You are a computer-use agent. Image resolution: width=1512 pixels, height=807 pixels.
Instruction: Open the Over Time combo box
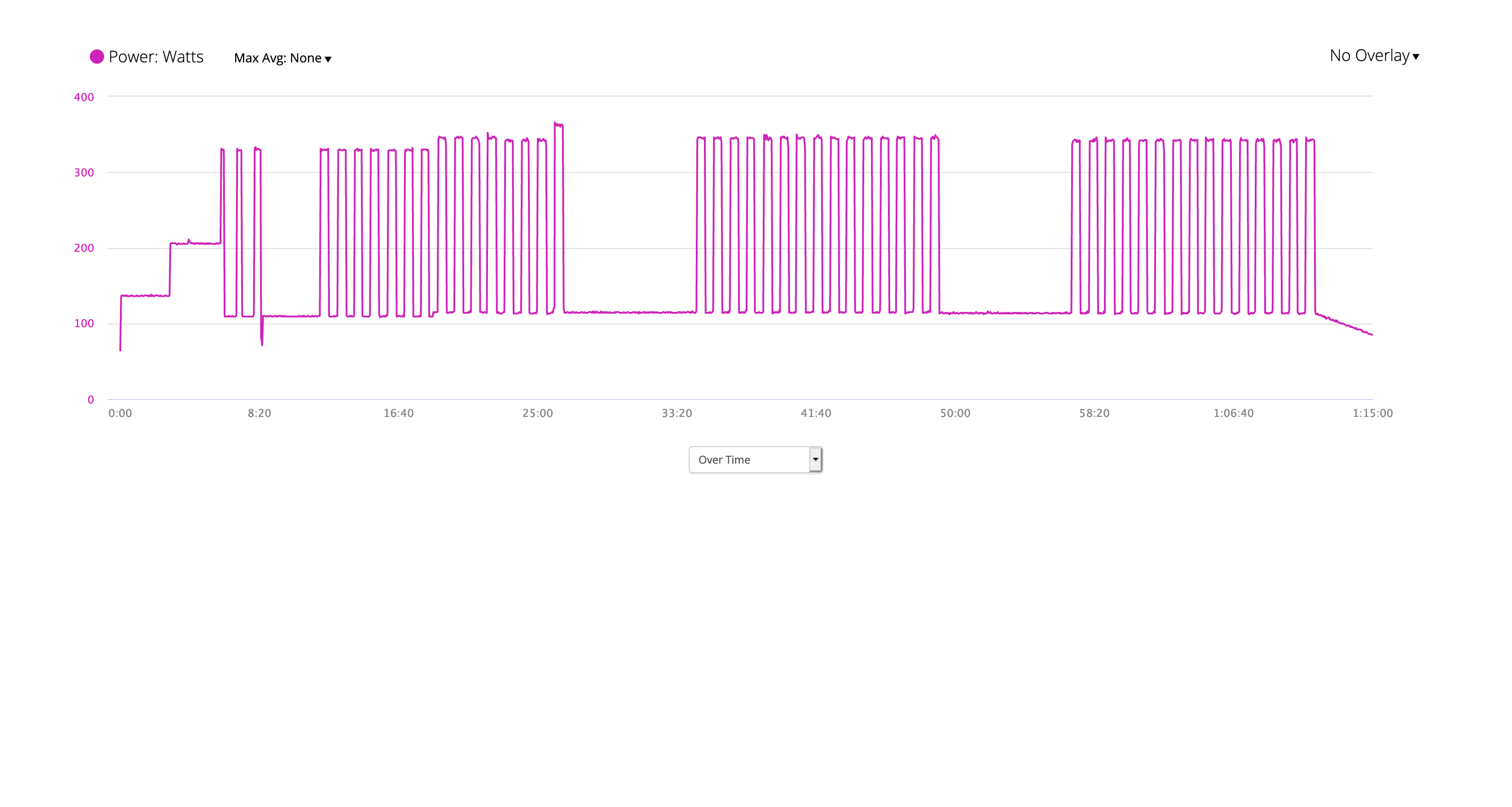click(x=756, y=460)
